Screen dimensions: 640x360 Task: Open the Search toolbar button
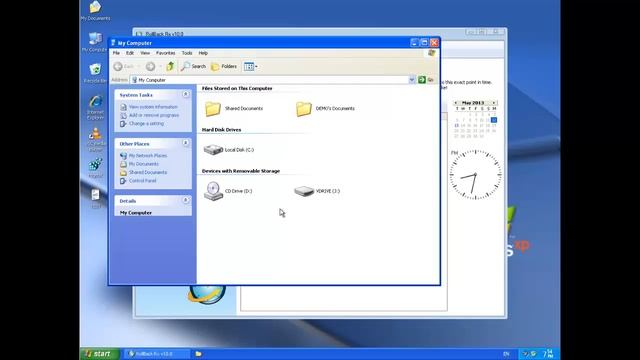click(194, 66)
